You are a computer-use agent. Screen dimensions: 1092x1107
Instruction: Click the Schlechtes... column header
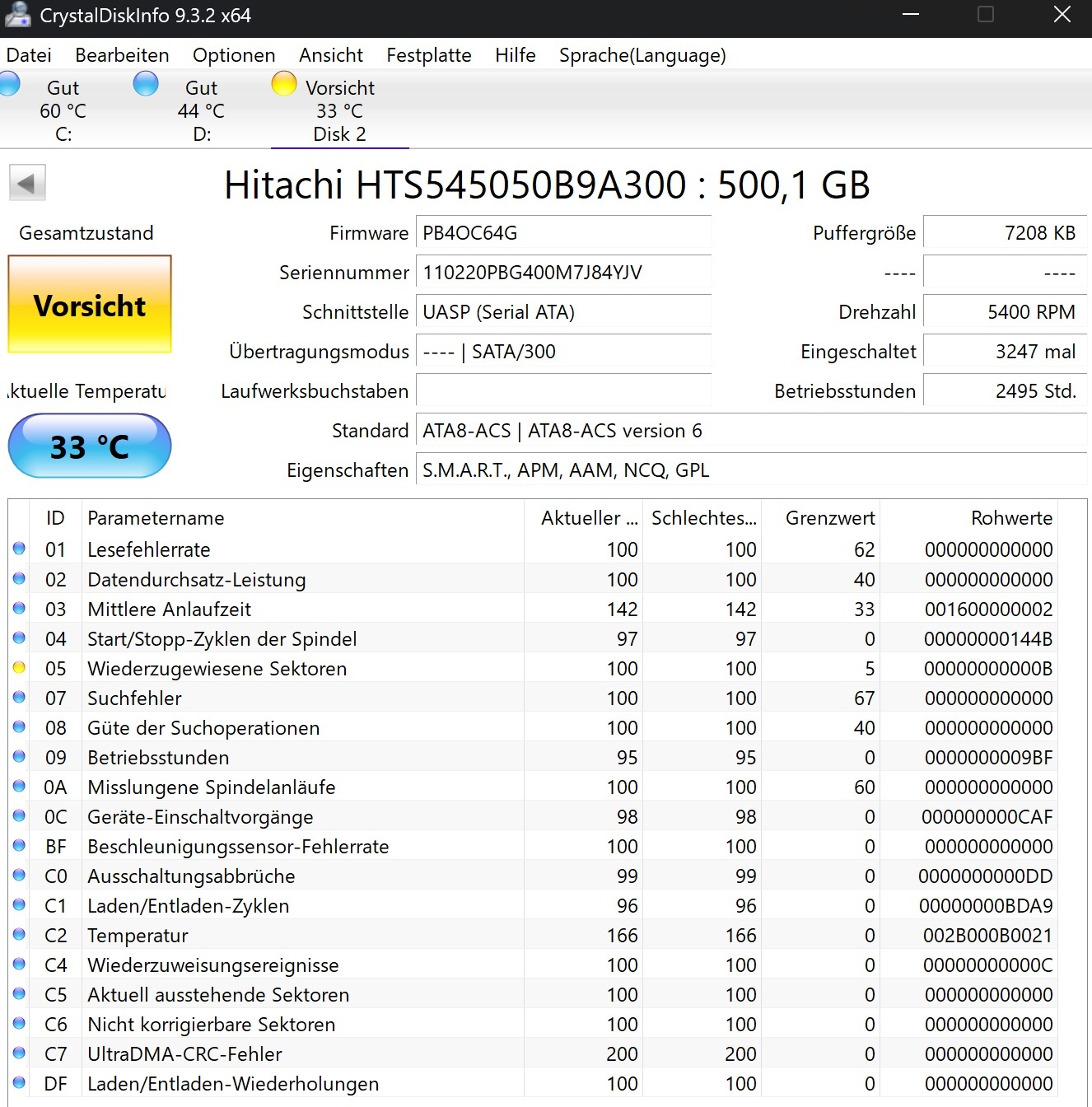tap(702, 518)
